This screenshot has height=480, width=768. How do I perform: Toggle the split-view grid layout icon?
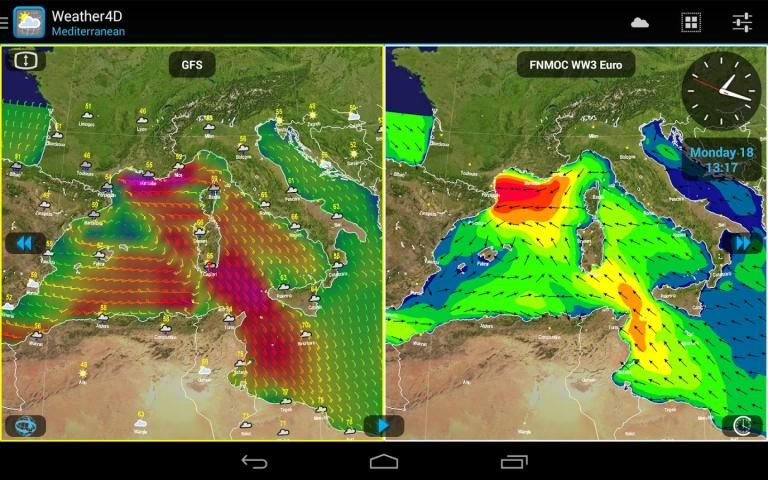pos(691,22)
